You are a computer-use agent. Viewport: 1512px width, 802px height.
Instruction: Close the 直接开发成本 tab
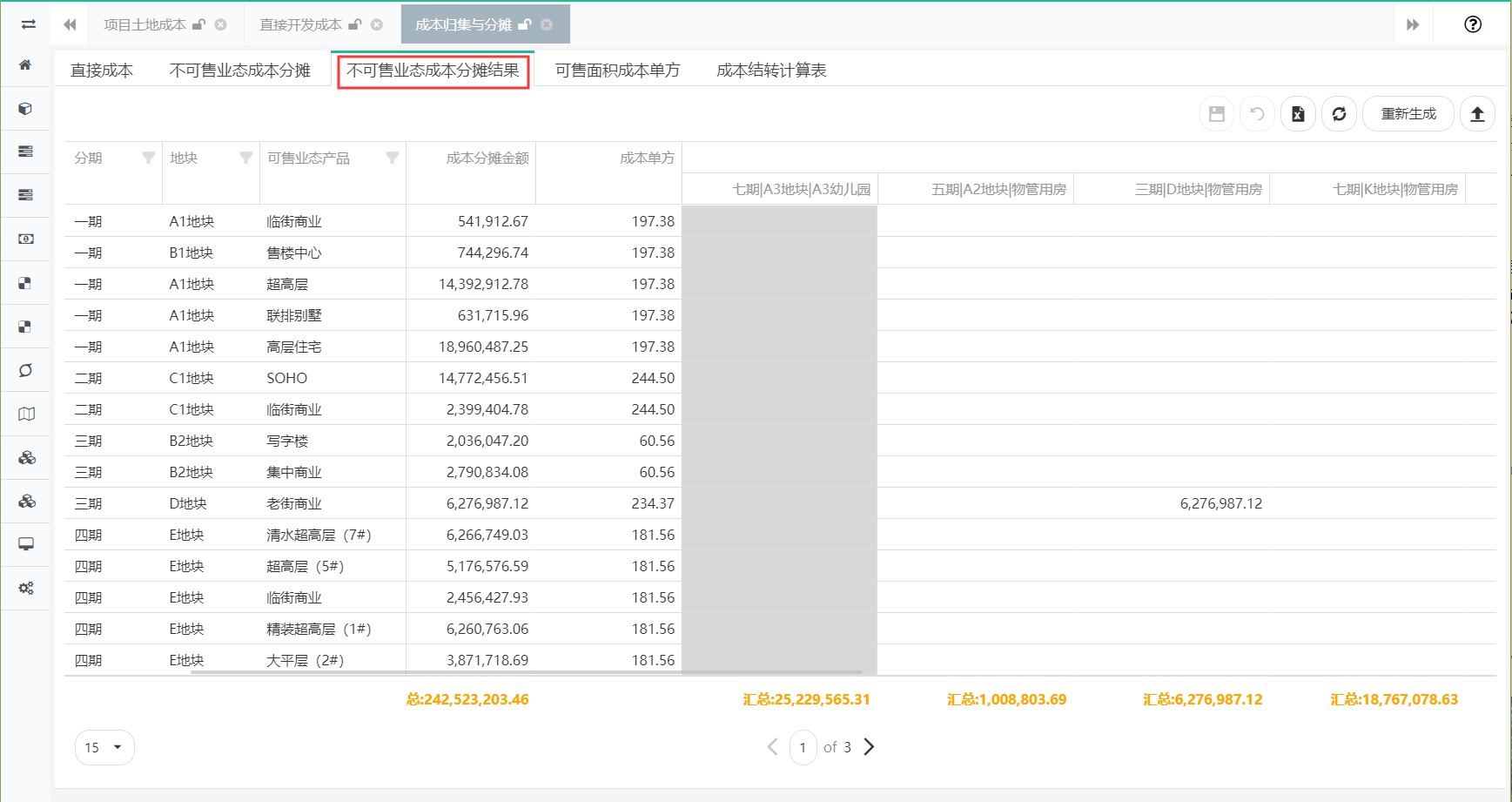[x=377, y=24]
